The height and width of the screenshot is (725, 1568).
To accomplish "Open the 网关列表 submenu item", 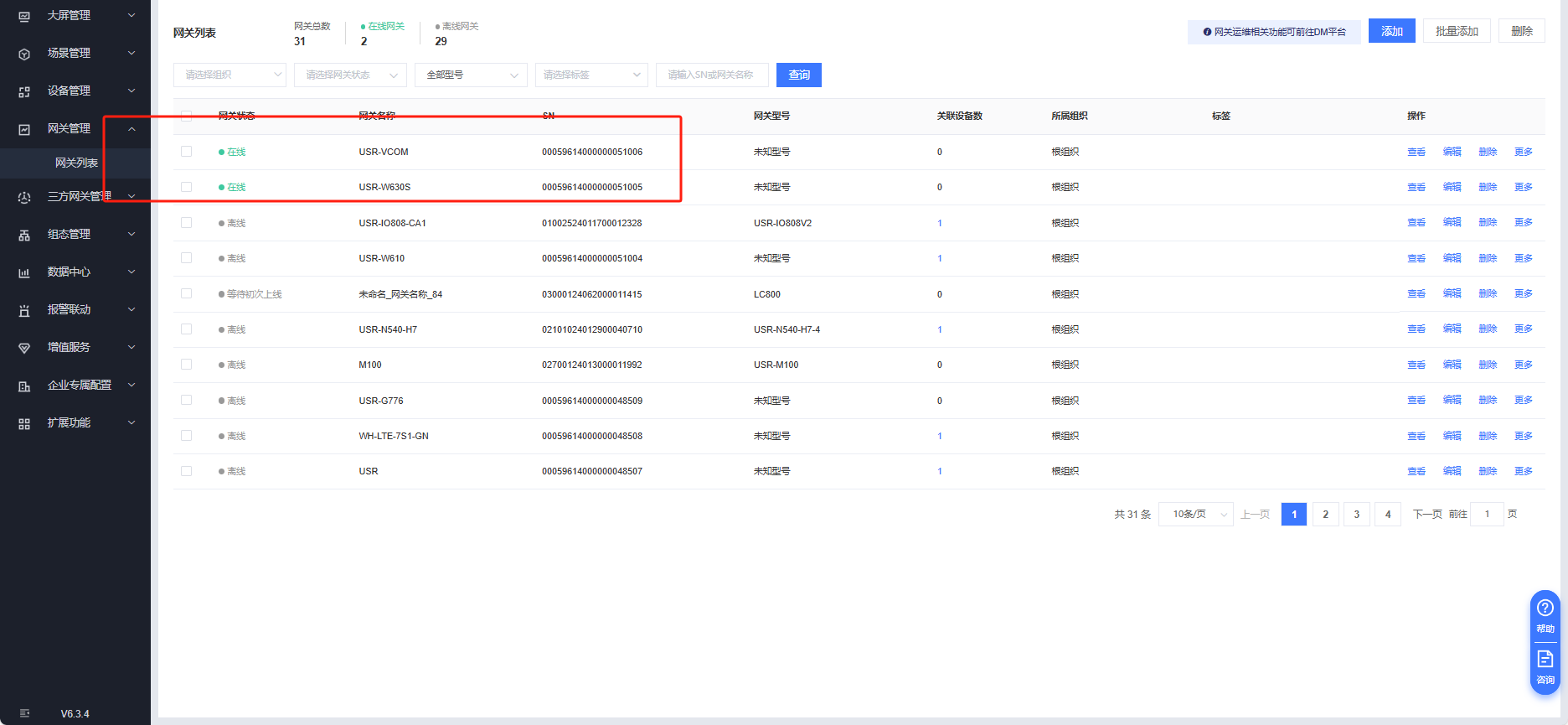I will (x=76, y=163).
